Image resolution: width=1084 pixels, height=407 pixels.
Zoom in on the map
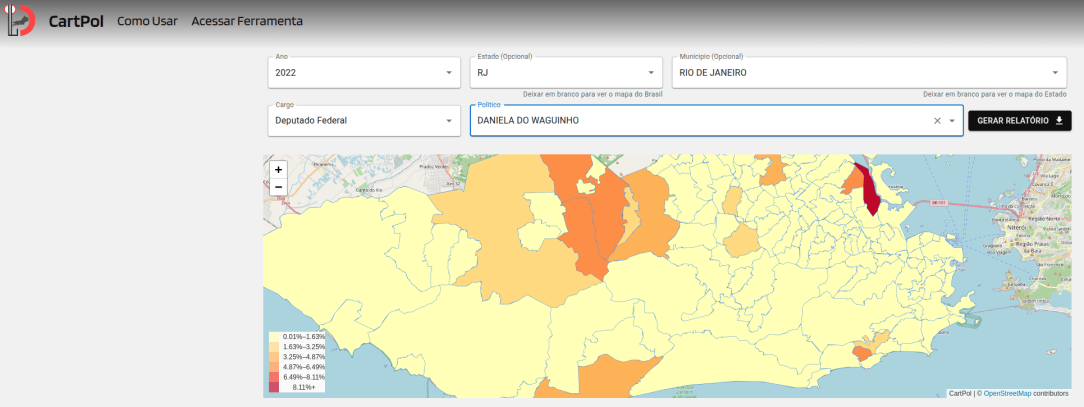pos(278,170)
